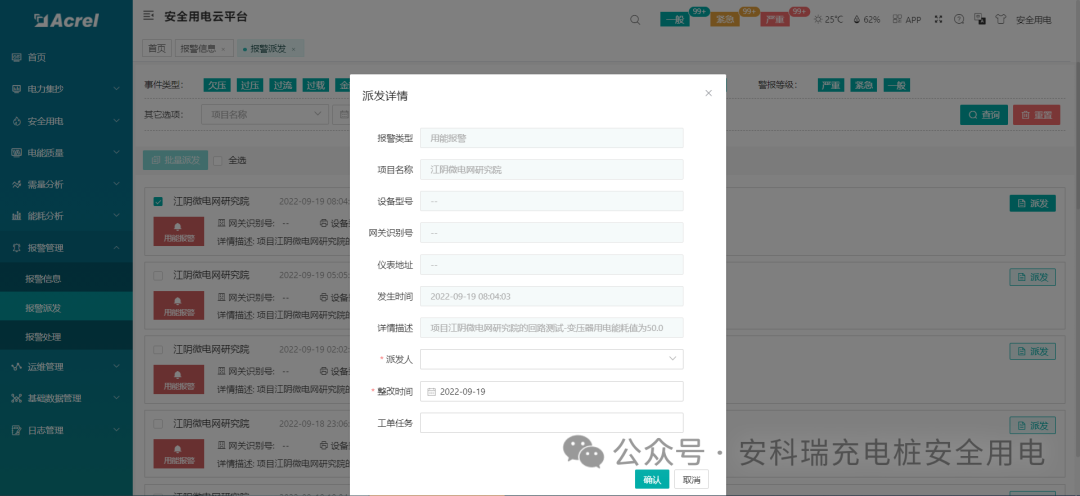Expand the 电能质量 sidebar menu chevron
The image size is (1080, 496).
(x=116, y=153)
